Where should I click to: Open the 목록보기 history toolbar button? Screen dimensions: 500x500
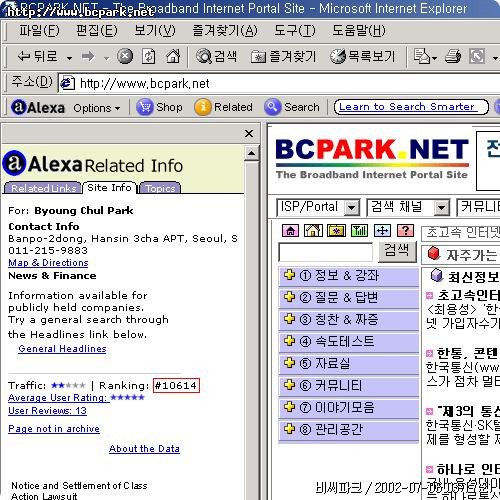point(362,56)
